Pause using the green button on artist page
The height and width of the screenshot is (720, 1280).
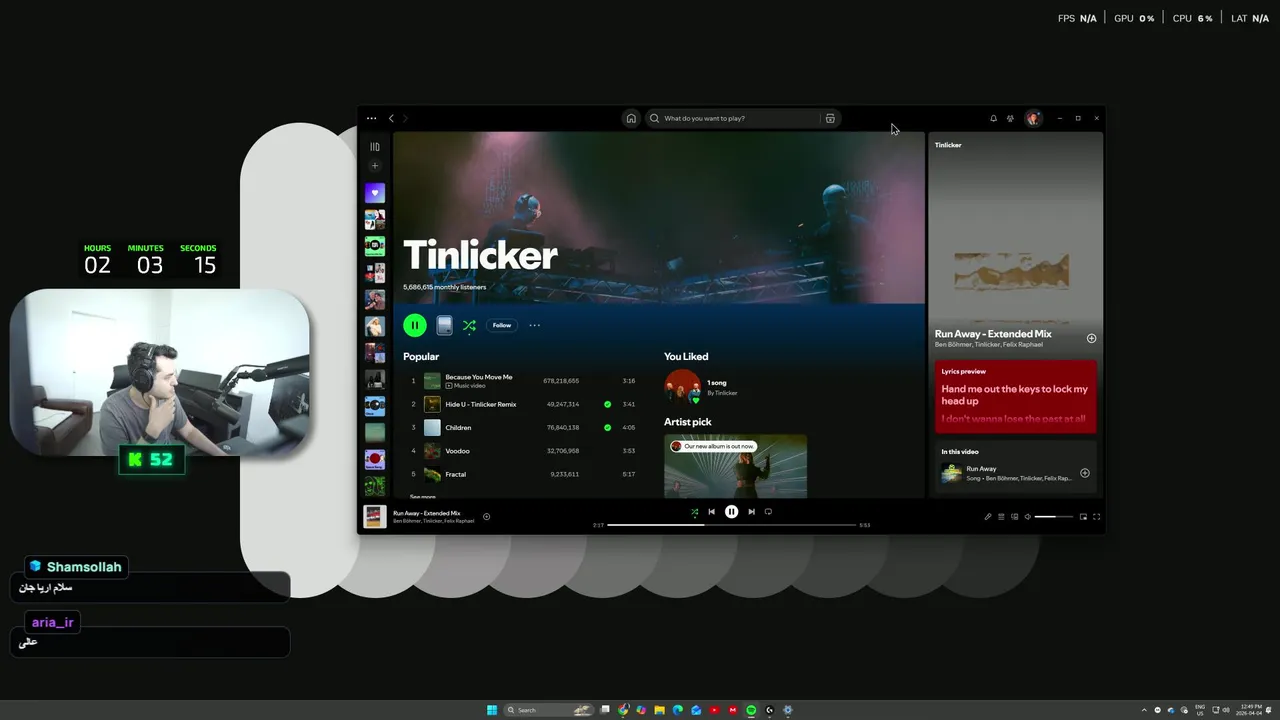coord(415,325)
